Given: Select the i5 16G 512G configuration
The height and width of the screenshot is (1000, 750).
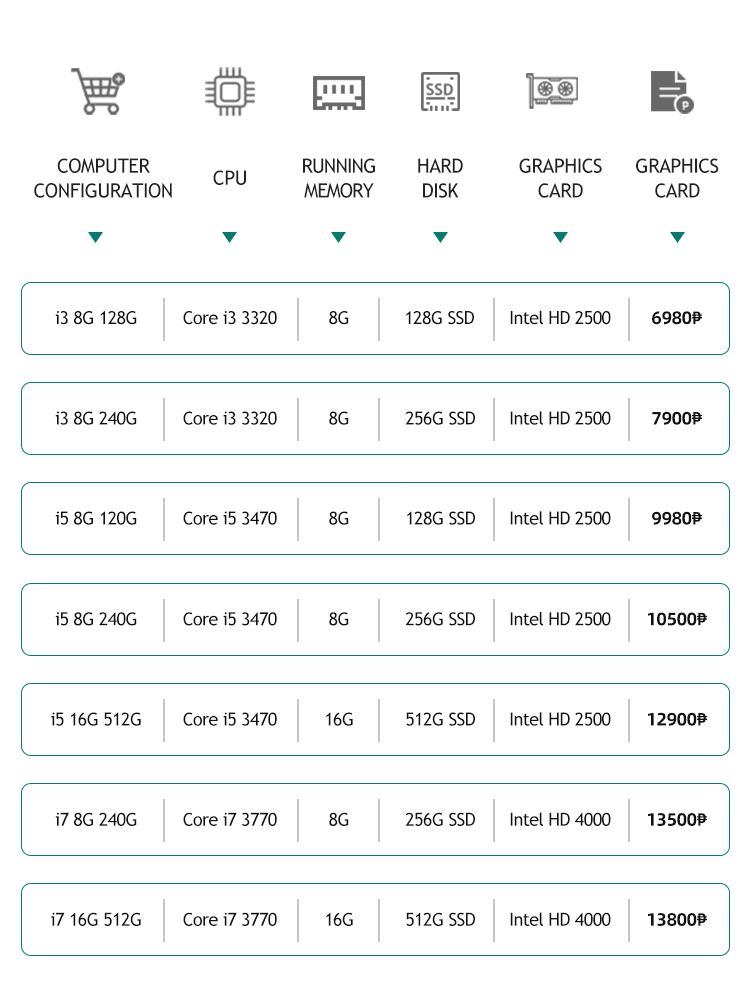Looking at the screenshot, I should (96, 719).
